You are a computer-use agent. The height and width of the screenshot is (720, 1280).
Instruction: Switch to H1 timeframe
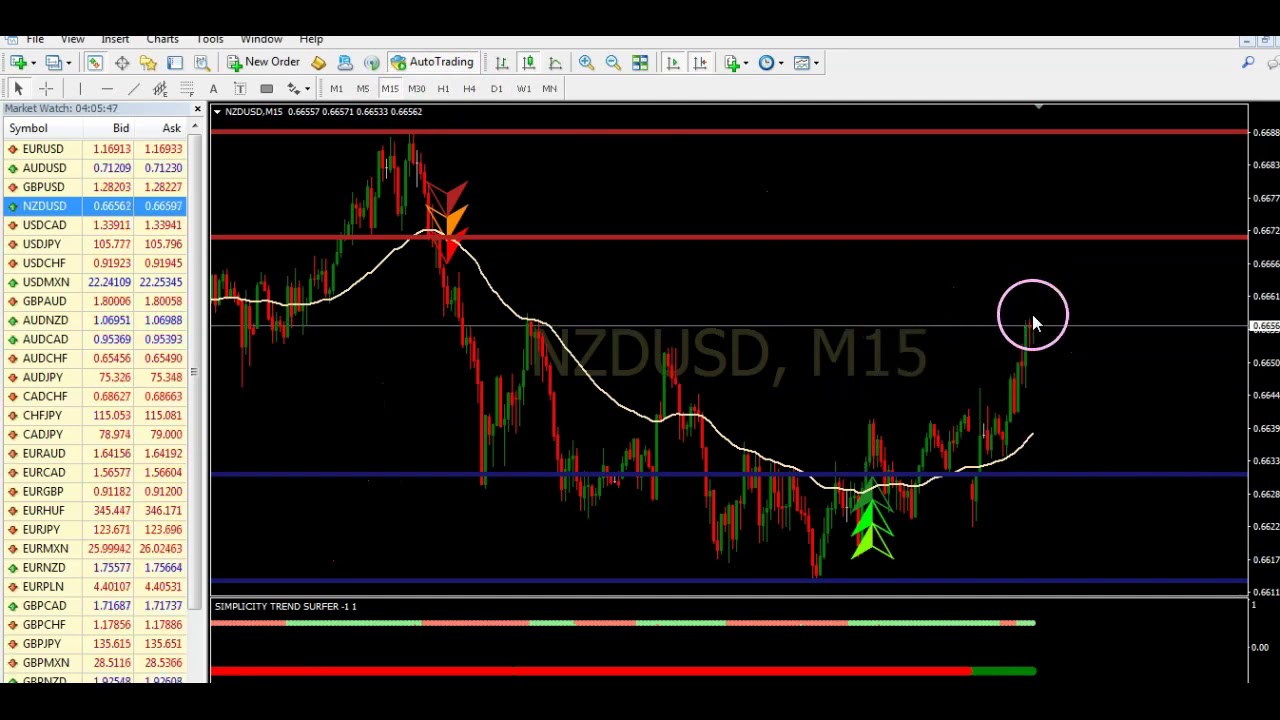pyautogui.click(x=443, y=89)
